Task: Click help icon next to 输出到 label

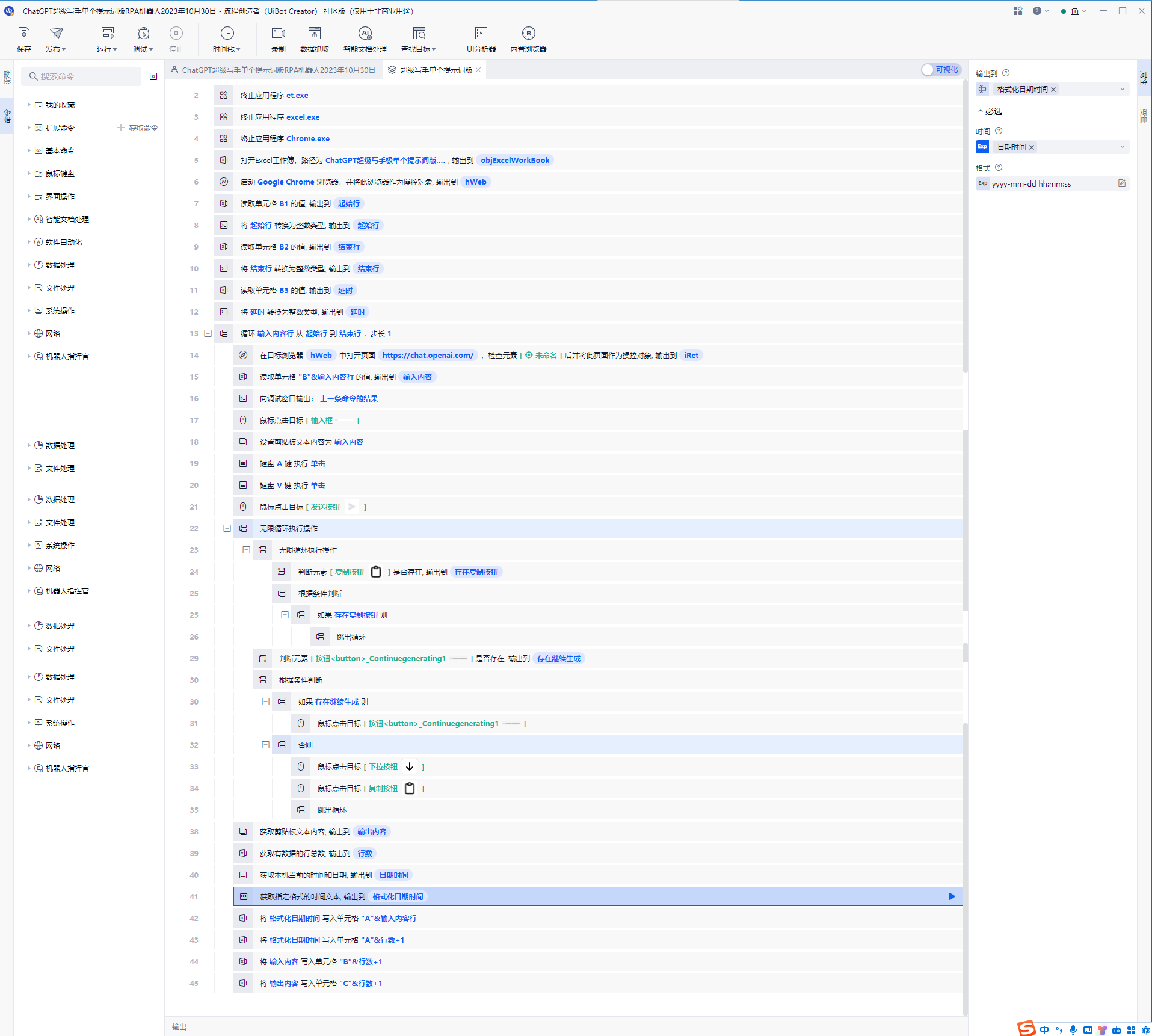Action: [1006, 73]
